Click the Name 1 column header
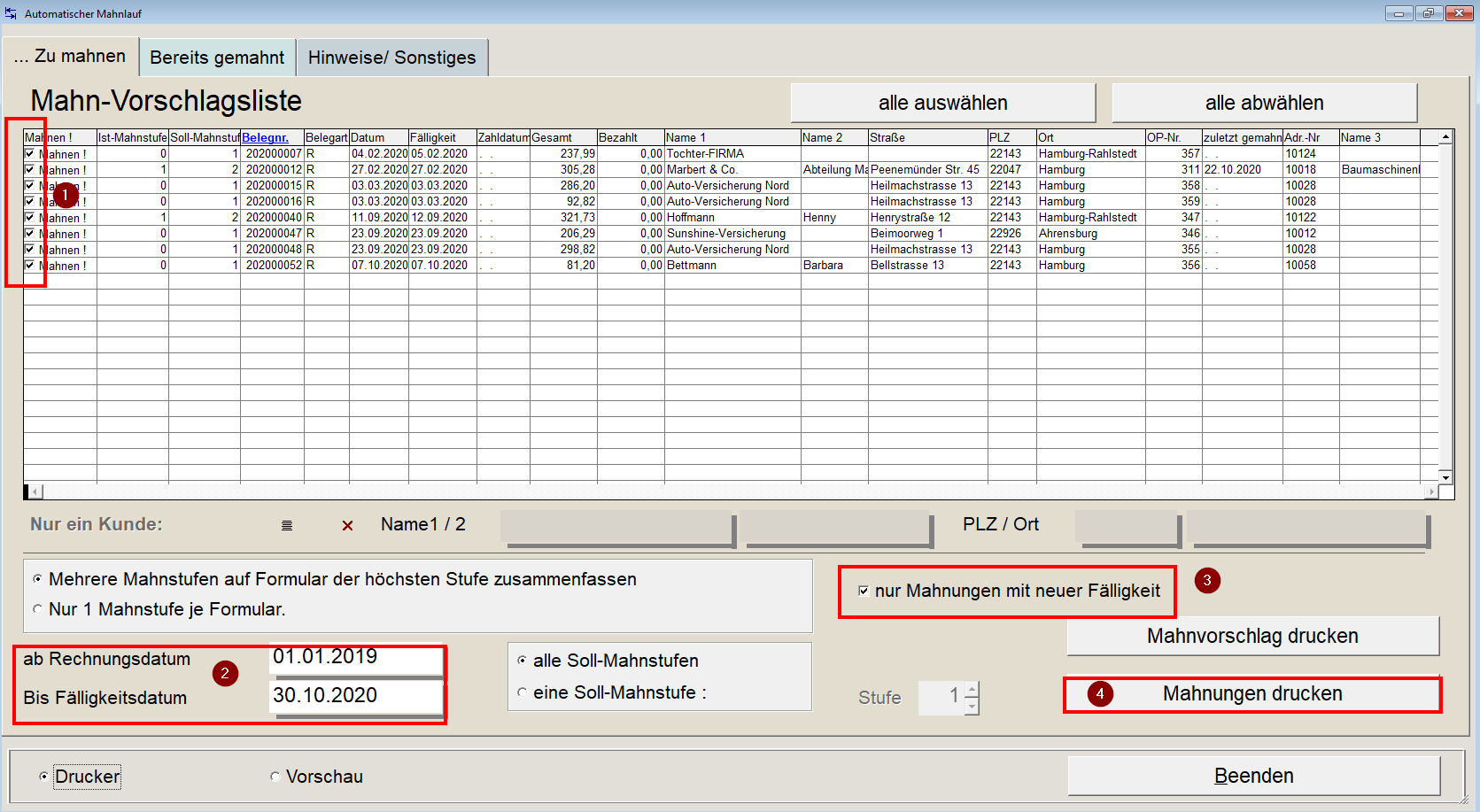 [732, 137]
